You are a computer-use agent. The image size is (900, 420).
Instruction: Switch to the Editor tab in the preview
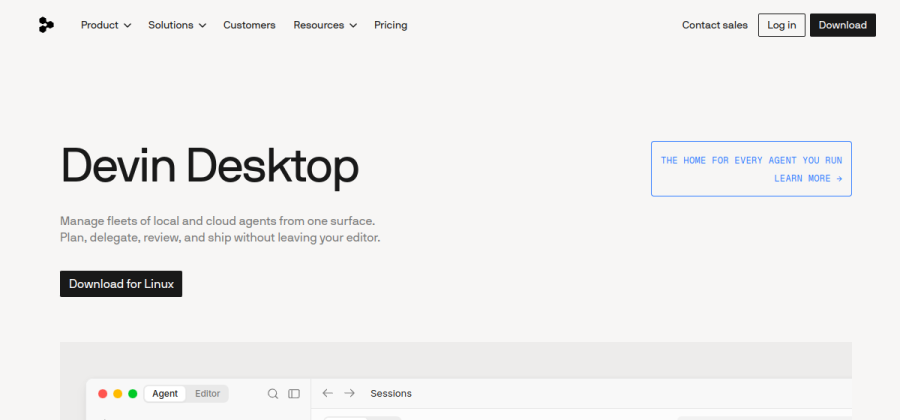[x=207, y=394]
